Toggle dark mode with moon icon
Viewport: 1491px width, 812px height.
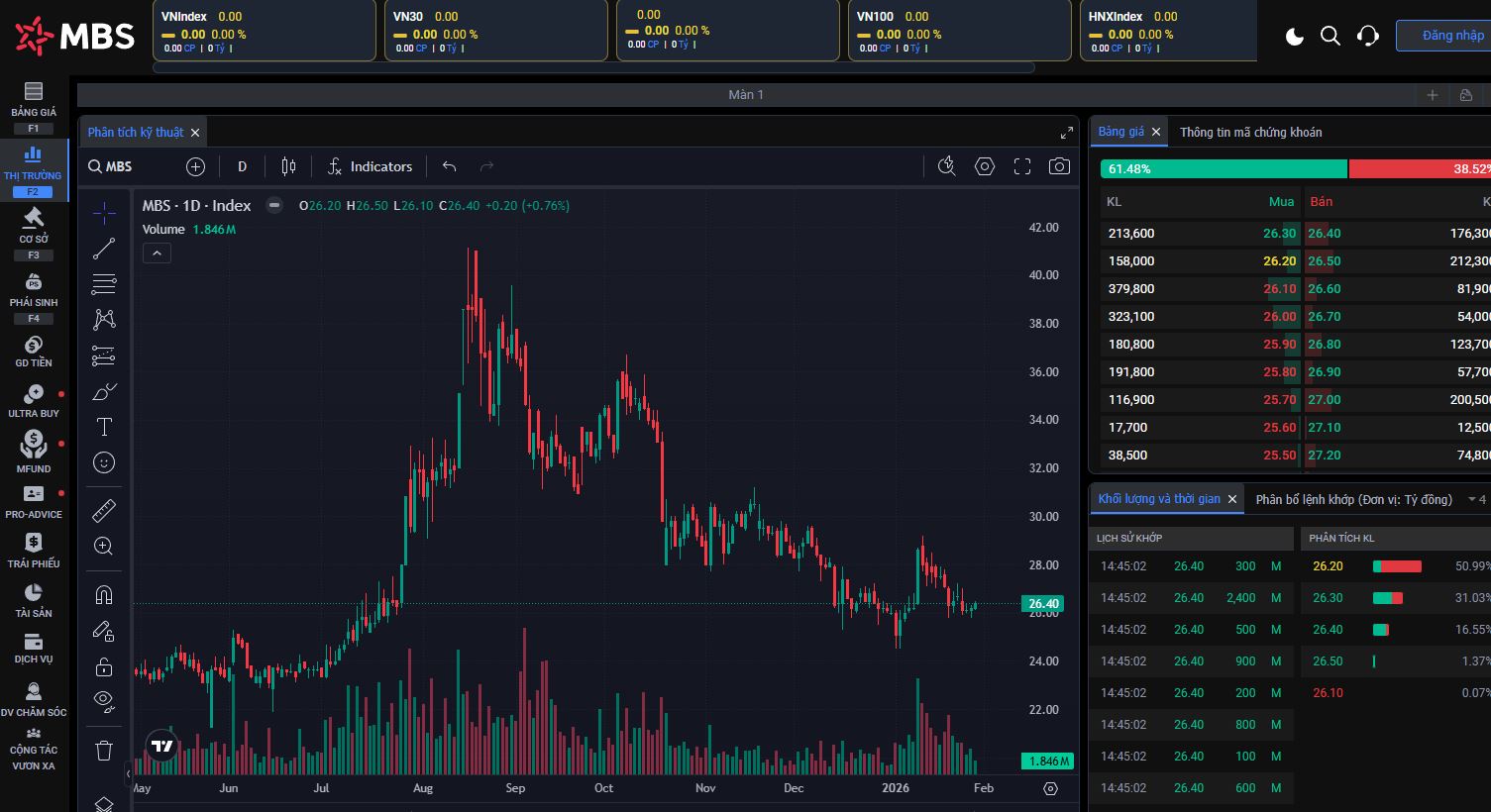click(x=1294, y=37)
